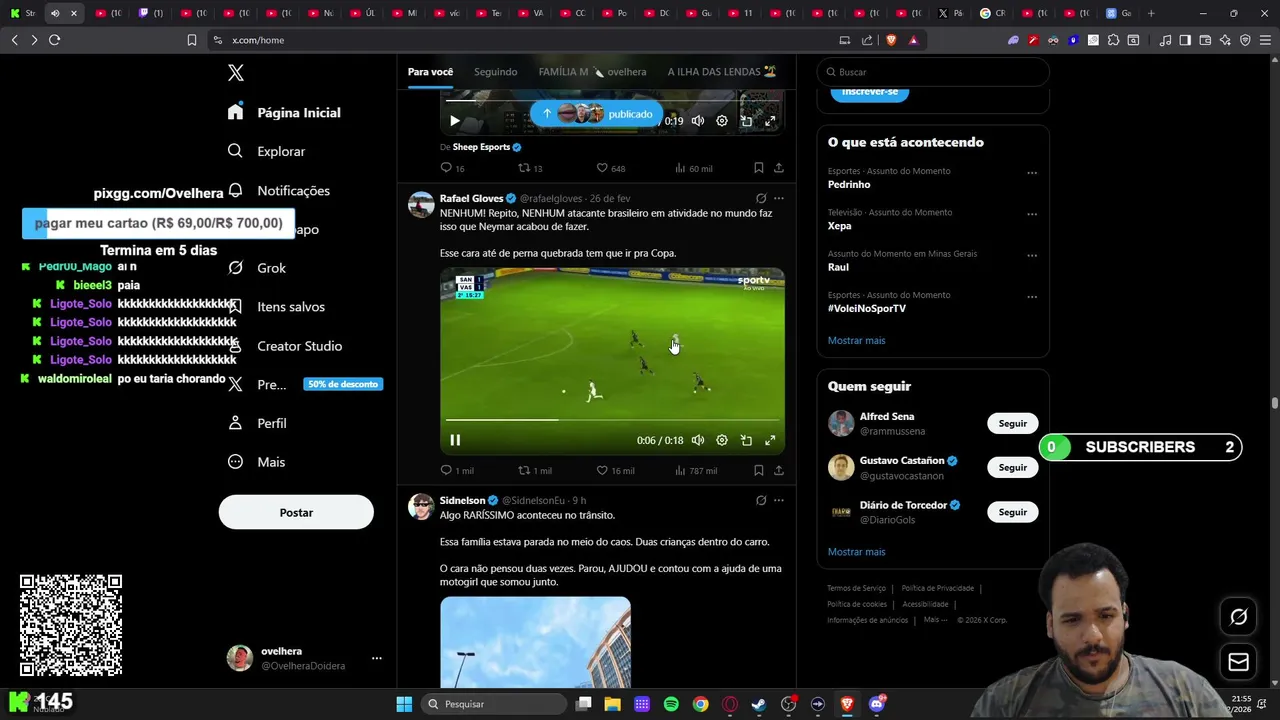The width and height of the screenshot is (1280, 720).
Task: Seek the Neymar video progress bar
Action: coord(612,419)
